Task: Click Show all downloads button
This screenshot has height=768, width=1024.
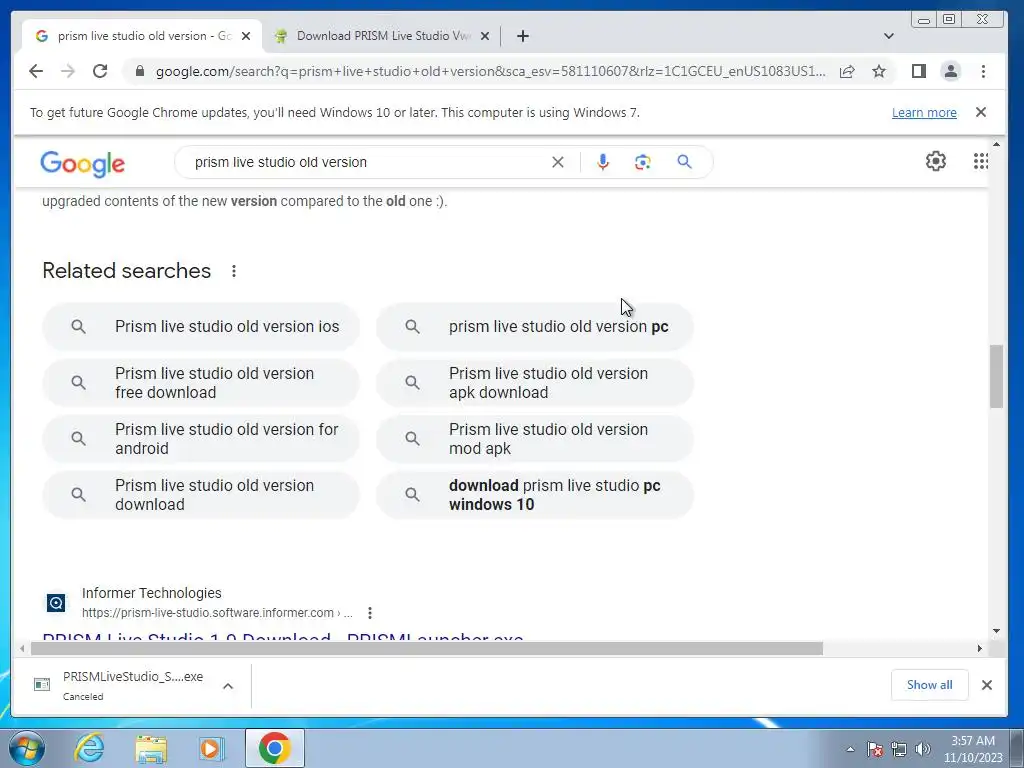Action: tap(929, 685)
